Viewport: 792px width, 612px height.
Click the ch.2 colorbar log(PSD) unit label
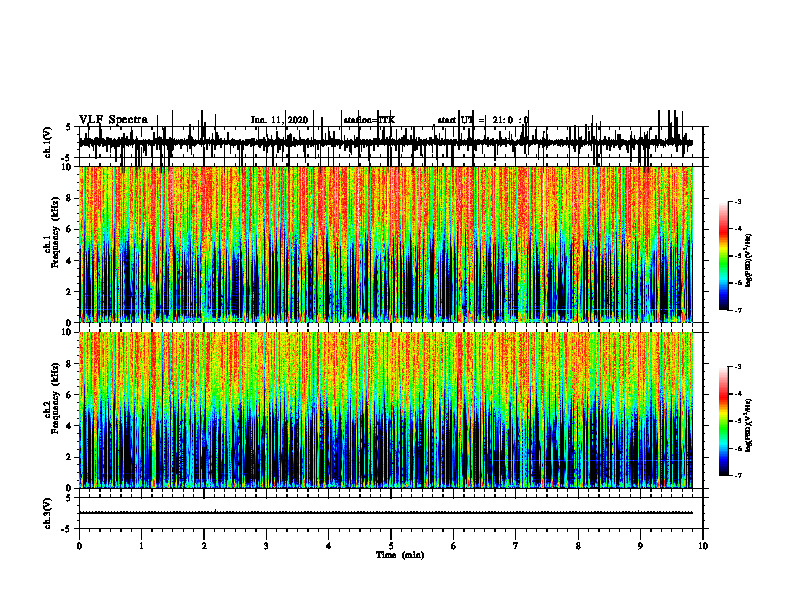pyautogui.click(x=748, y=426)
